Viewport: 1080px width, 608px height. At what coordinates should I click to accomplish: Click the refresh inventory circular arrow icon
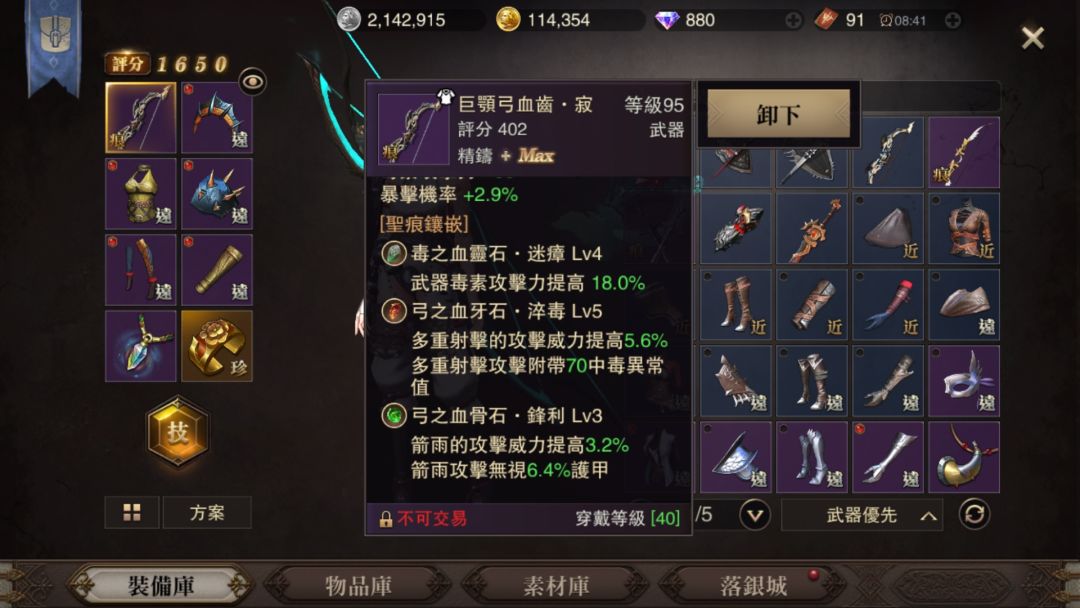(x=974, y=514)
